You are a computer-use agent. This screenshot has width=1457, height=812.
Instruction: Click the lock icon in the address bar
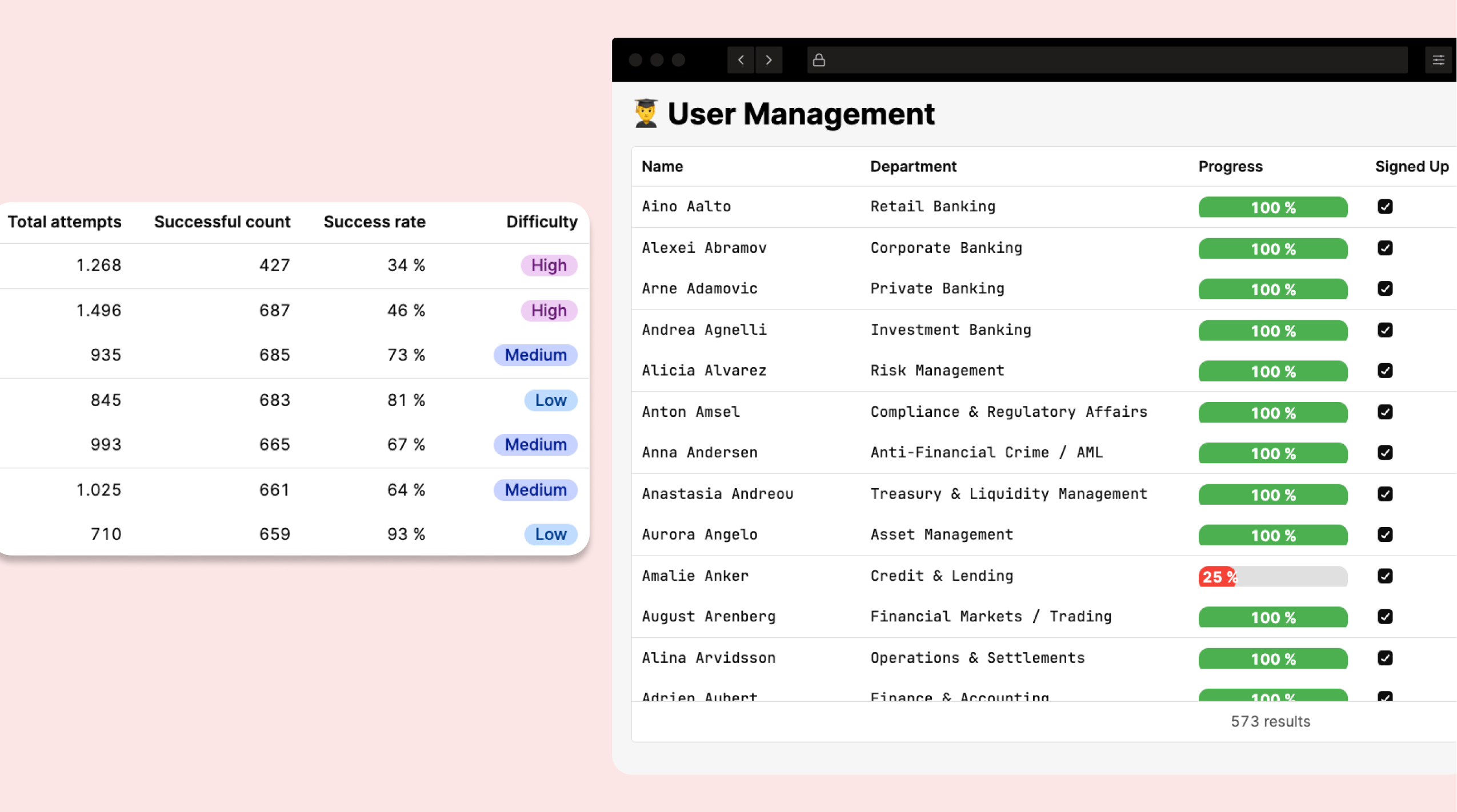coord(819,59)
